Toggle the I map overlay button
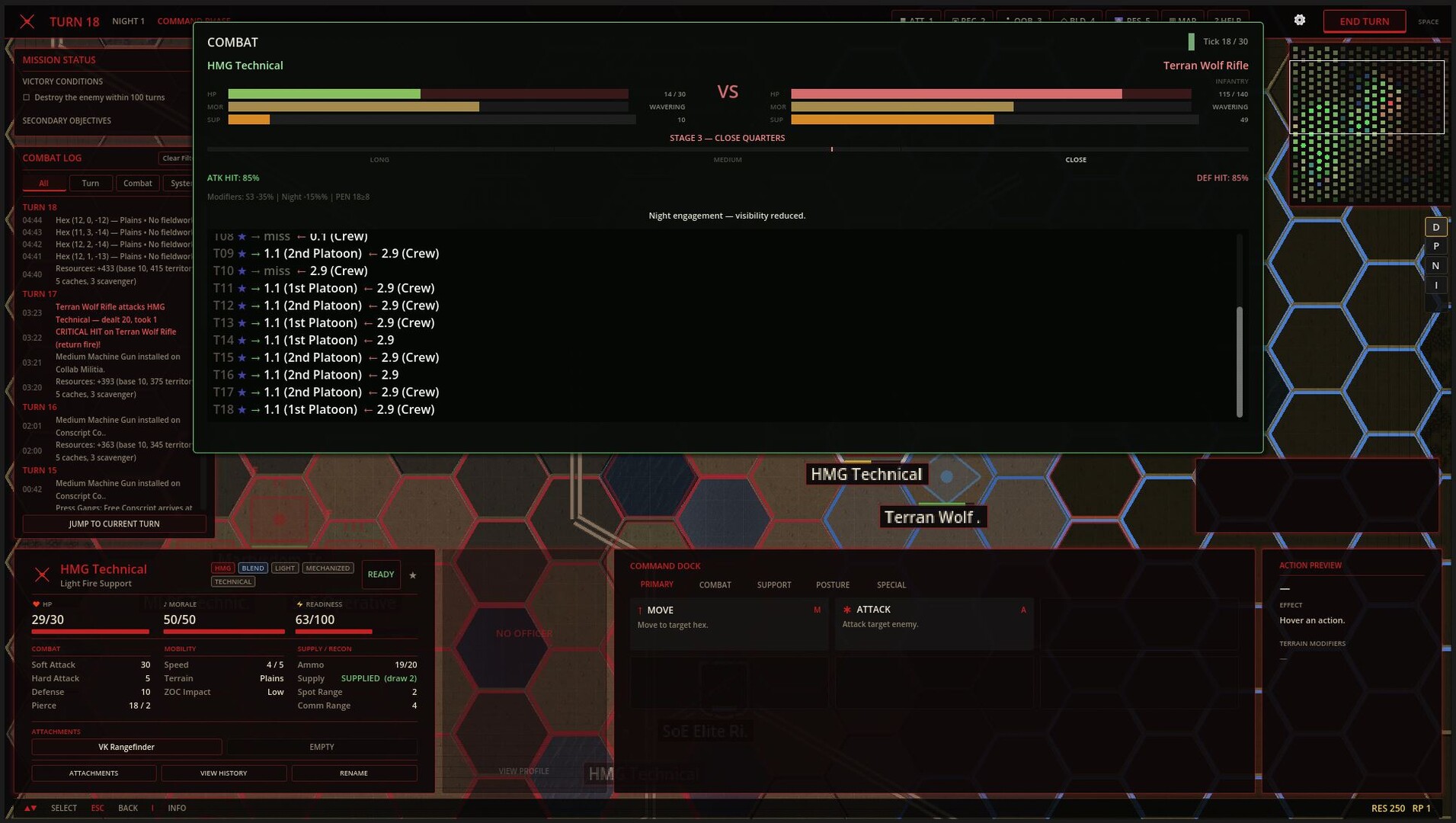Image resolution: width=1456 pixels, height=823 pixels. tap(1436, 286)
